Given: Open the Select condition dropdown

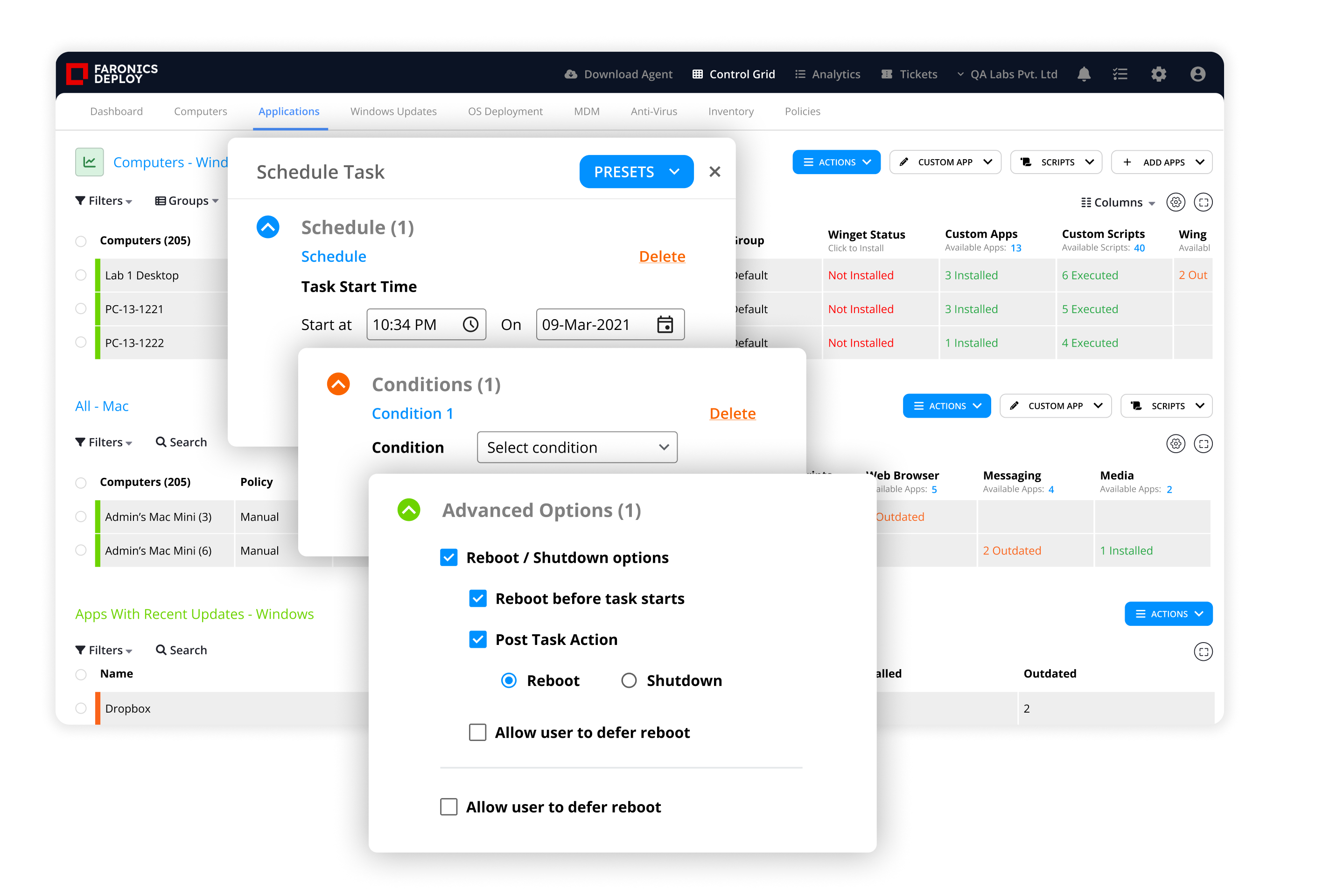Looking at the screenshot, I should 577,448.
